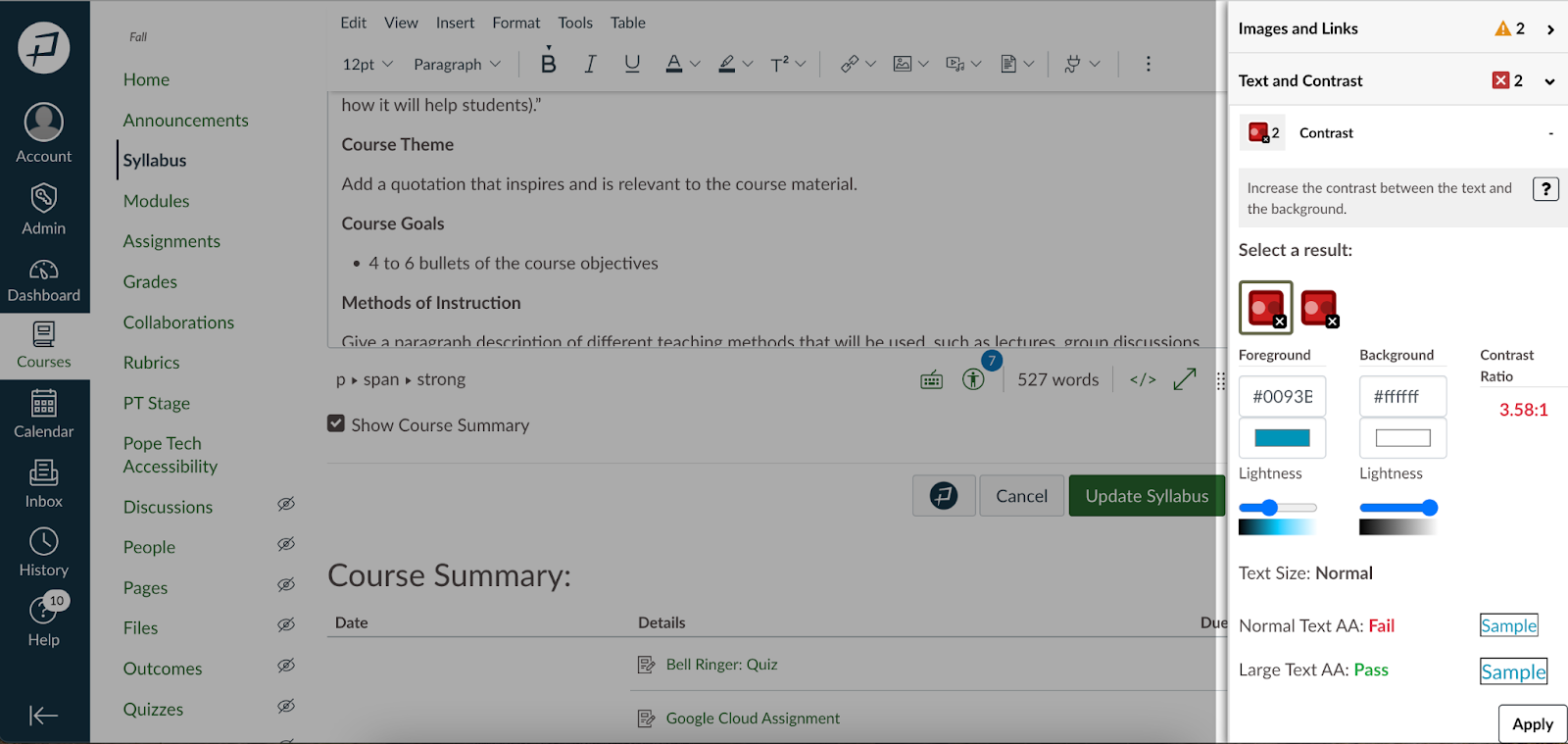Click the embed media icon
This screenshot has height=744, width=1568.
click(955, 64)
